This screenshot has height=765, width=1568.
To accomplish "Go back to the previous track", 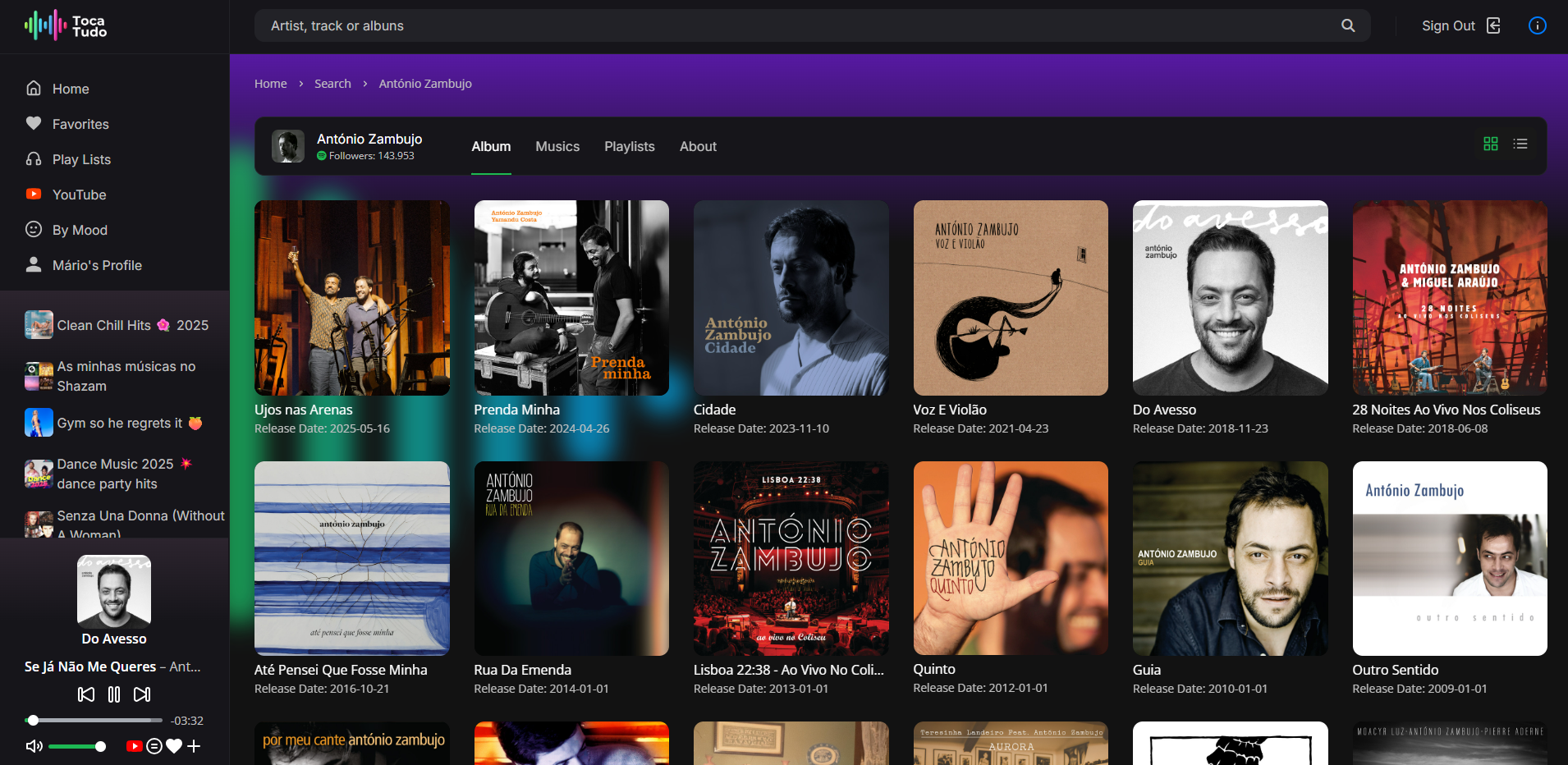I will (x=85, y=694).
